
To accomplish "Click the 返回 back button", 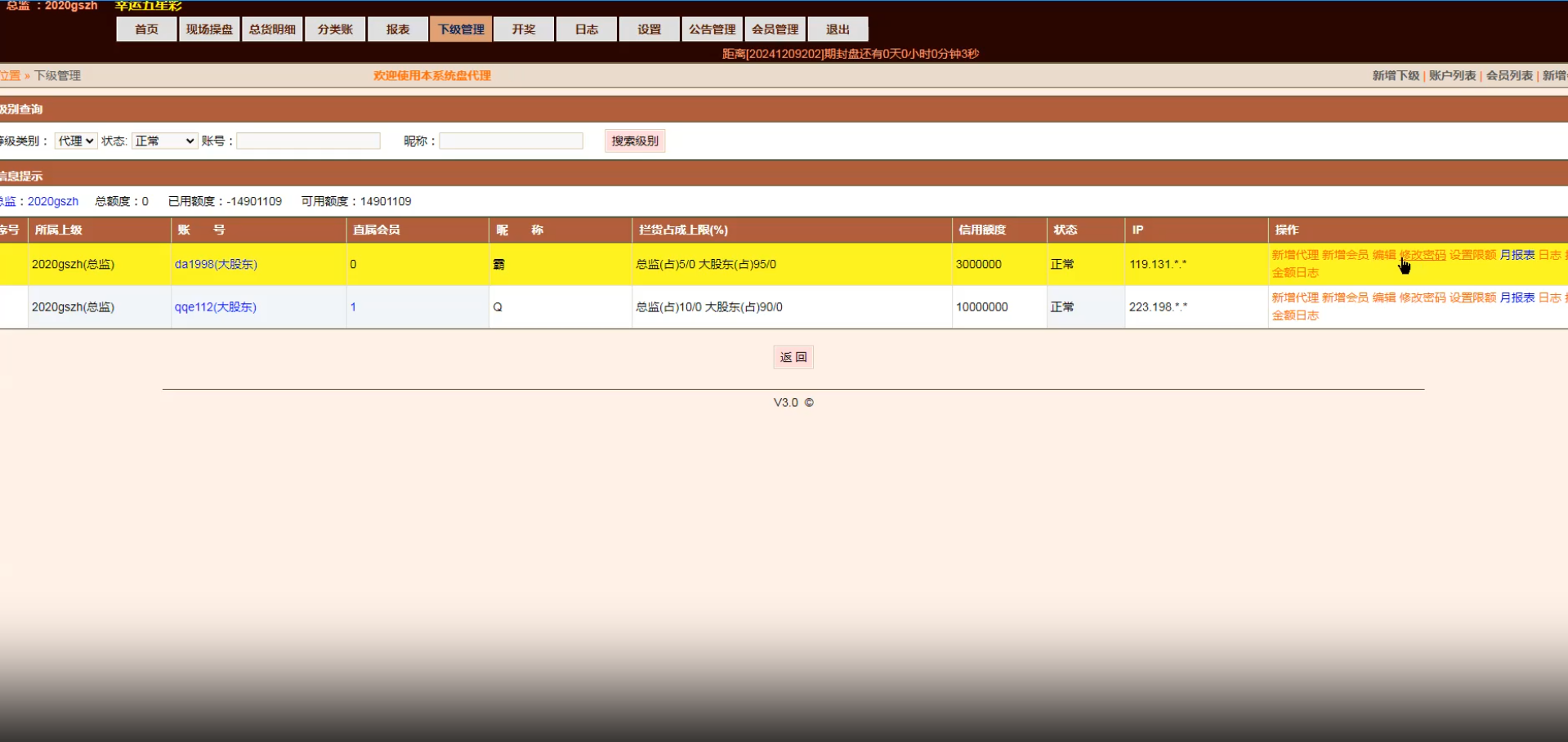I will 793,357.
